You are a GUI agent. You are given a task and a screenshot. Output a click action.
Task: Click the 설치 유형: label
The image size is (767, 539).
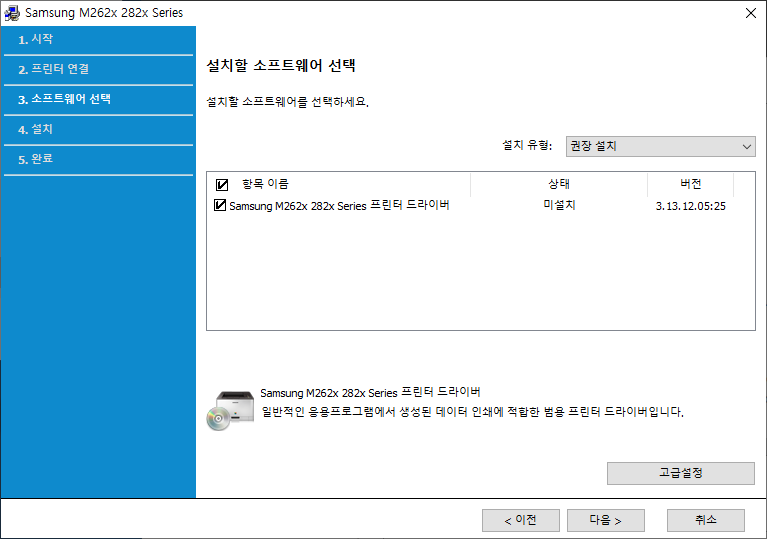pyautogui.click(x=527, y=145)
